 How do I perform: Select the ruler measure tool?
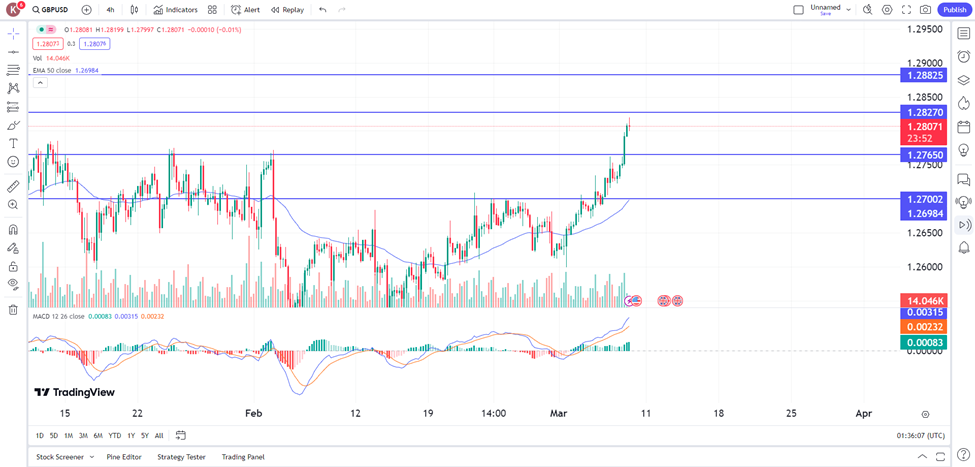point(13,186)
